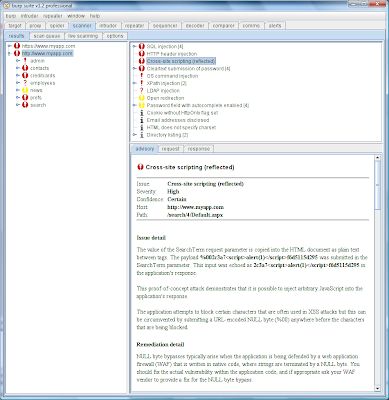Open the intruder menu in menu bar
The image size is (389, 400).
click(x=29, y=16)
